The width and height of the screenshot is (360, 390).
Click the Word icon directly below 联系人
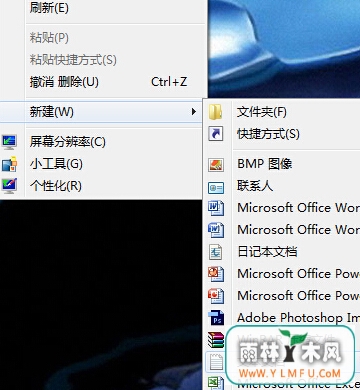click(x=216, y=208)
